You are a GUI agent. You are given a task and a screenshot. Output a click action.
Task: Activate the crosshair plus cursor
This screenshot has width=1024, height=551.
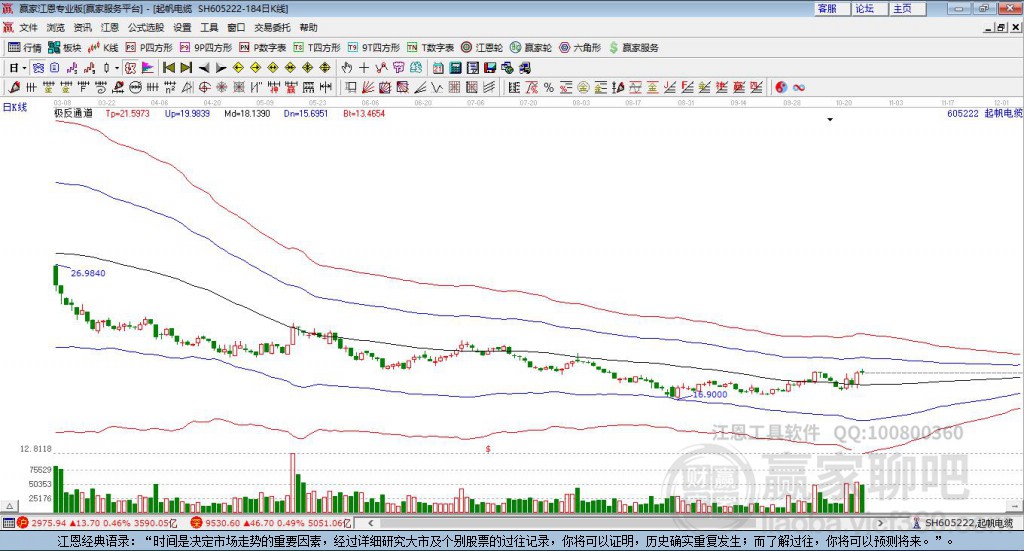click(364, 68)
